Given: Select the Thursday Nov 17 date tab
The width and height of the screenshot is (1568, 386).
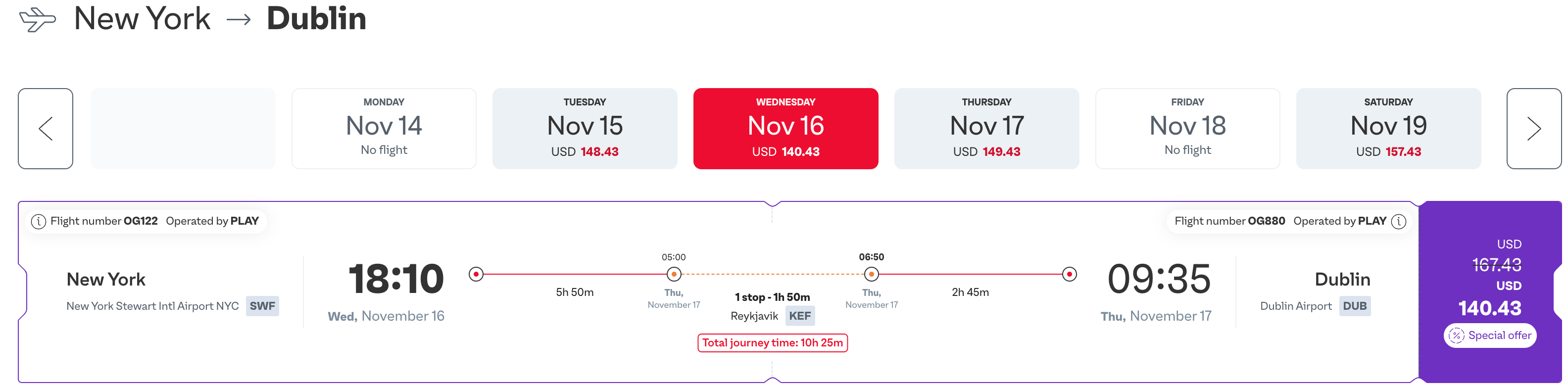Looking at the screenshot, I should click(986, 129).
